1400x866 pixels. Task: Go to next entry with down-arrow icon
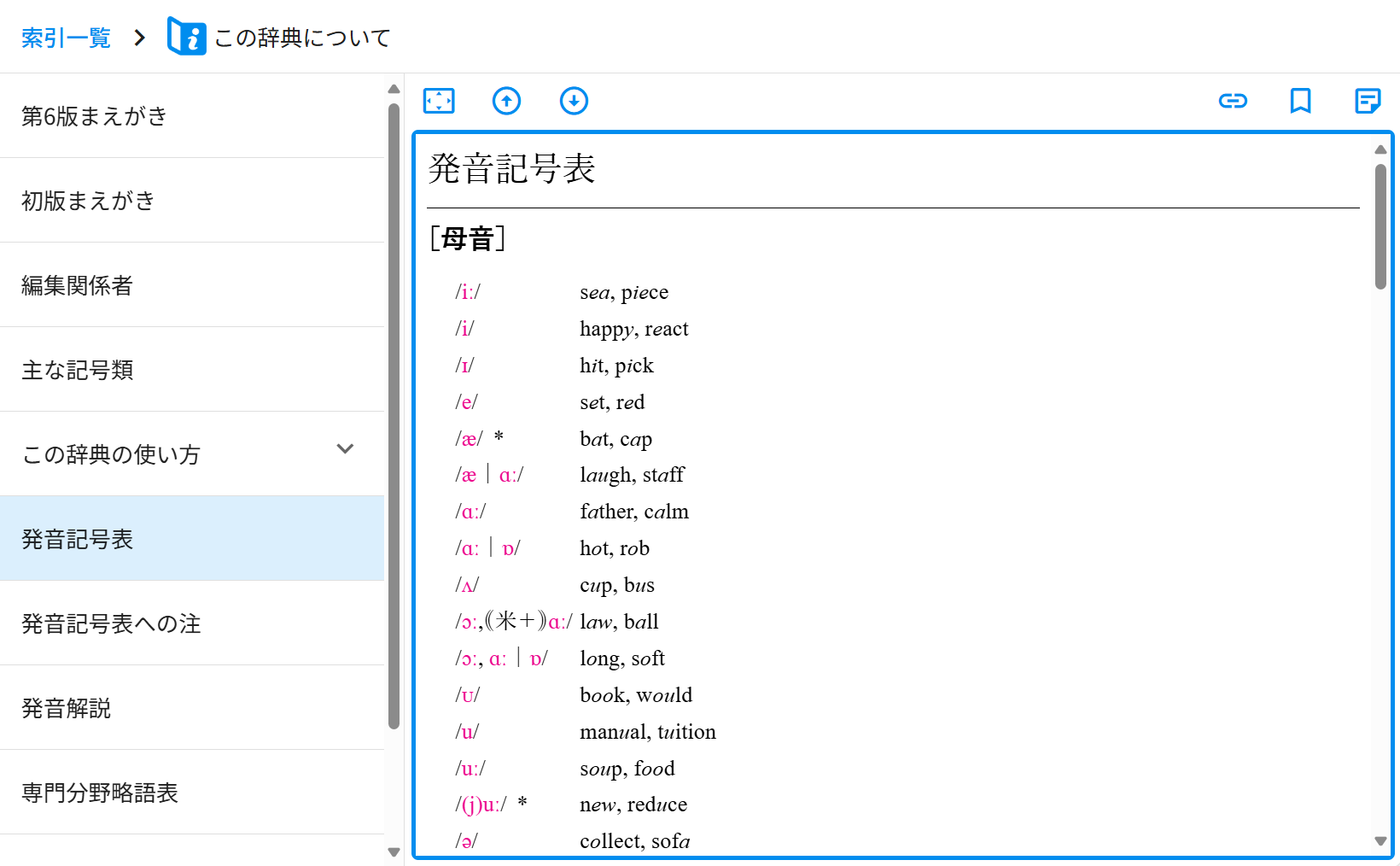(574, 101)
